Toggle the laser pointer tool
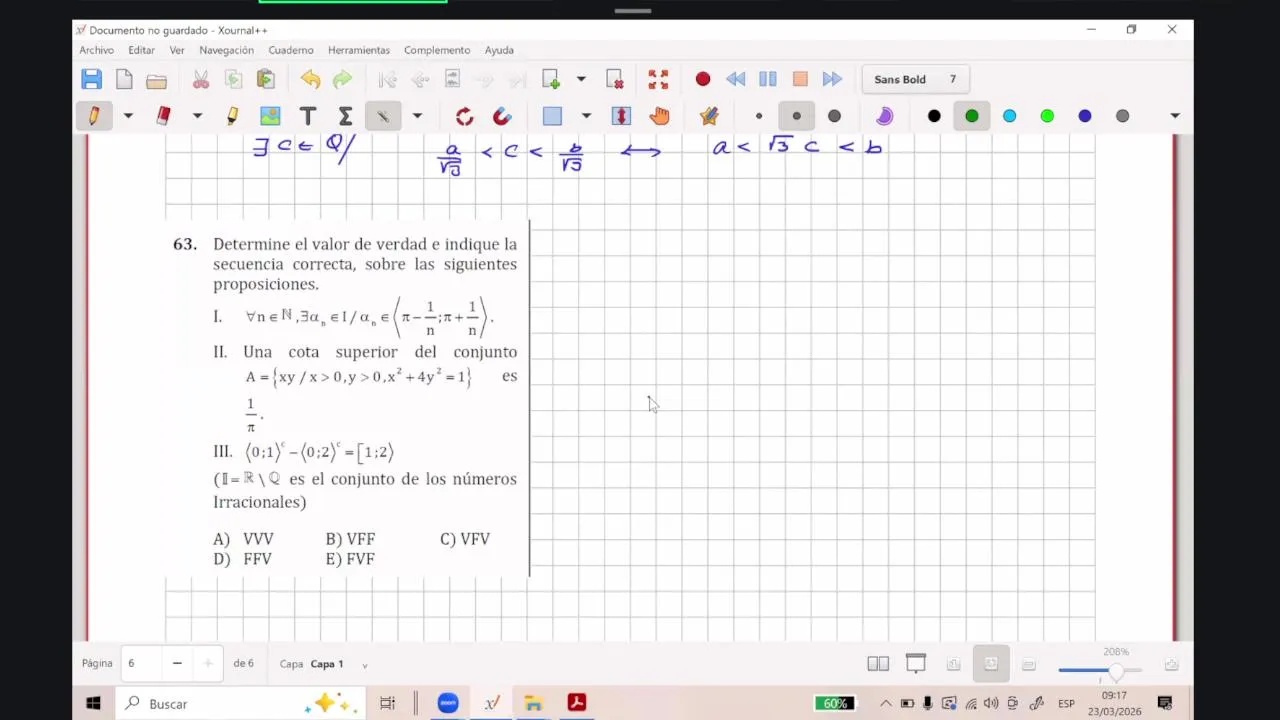Viewport: 1280px width, 720px height. pos(383,116)
